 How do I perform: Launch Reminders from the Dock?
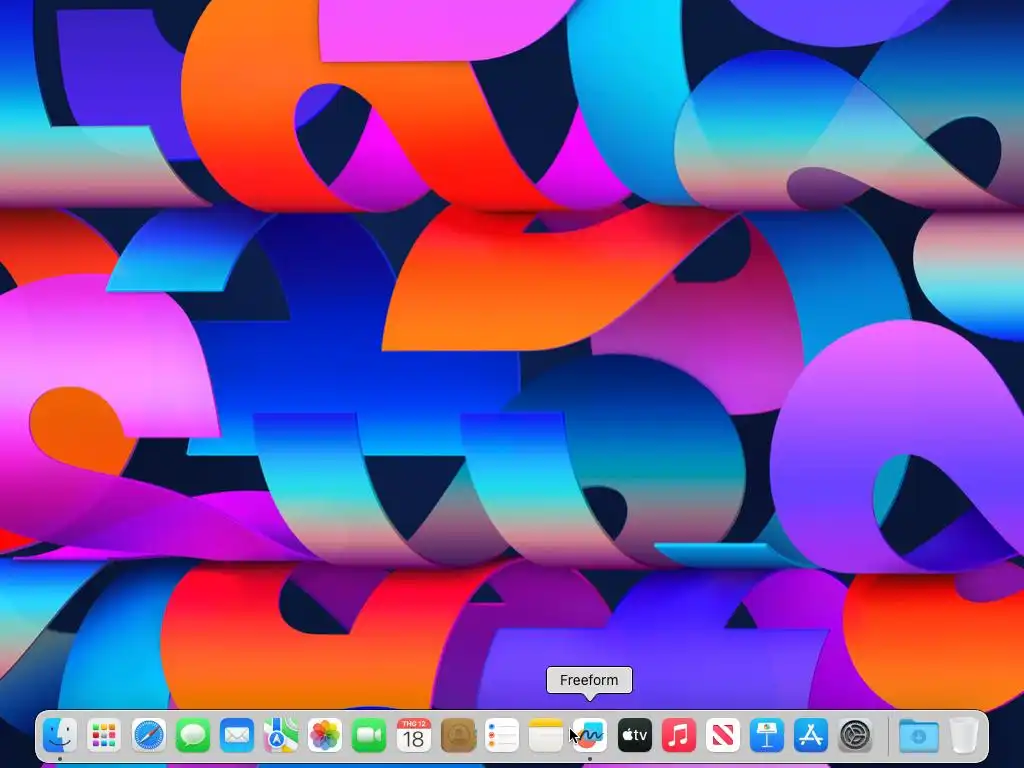coord(502,735)
